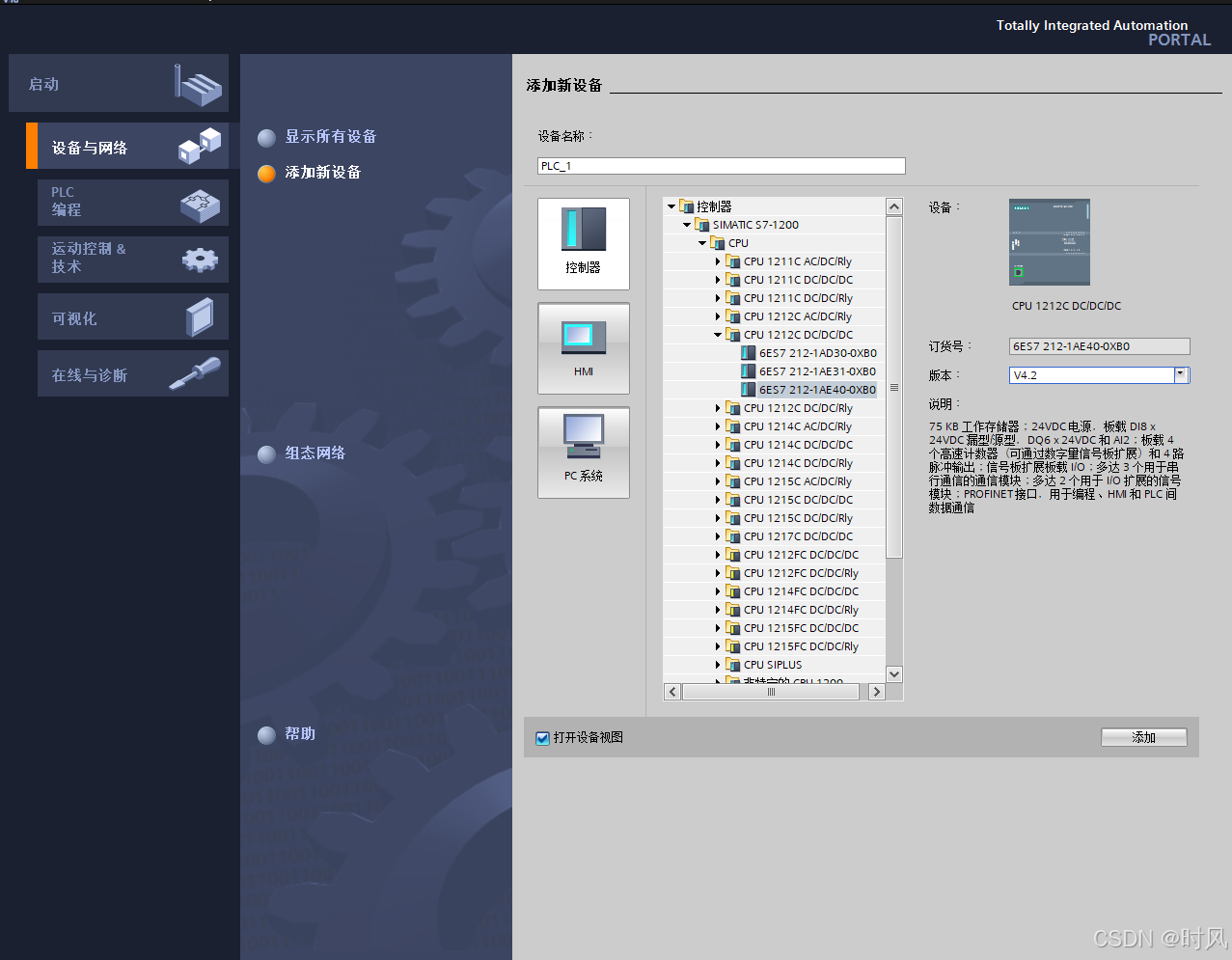Collapse the expanded CPU 1212C DC/DC/DC node
The image size is (1232, 960).
(x=718, y=335)
